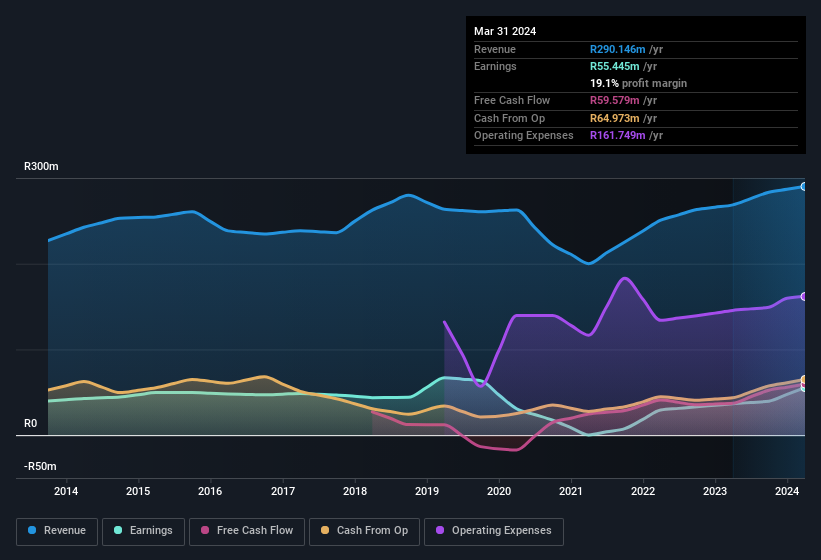The image size is (821, 560).
Task: Hide the Earnings series via legend
Action: [x=142, y=530]
